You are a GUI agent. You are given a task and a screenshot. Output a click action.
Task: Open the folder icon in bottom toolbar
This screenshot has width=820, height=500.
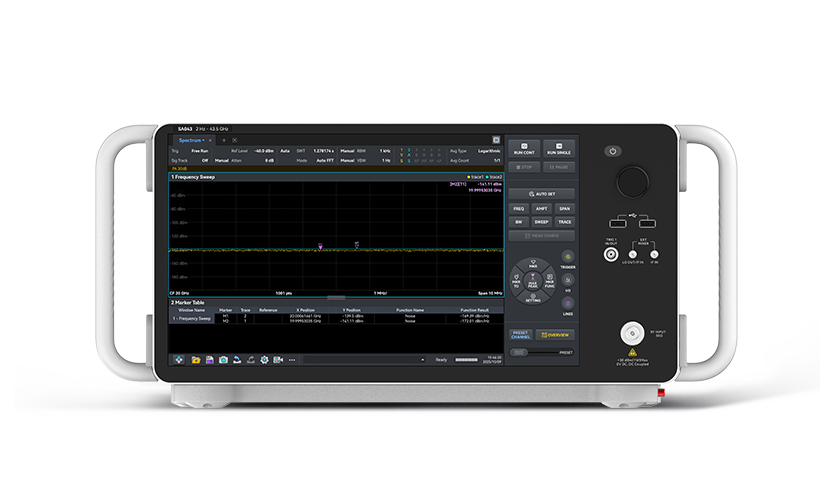tap(196, 359)
